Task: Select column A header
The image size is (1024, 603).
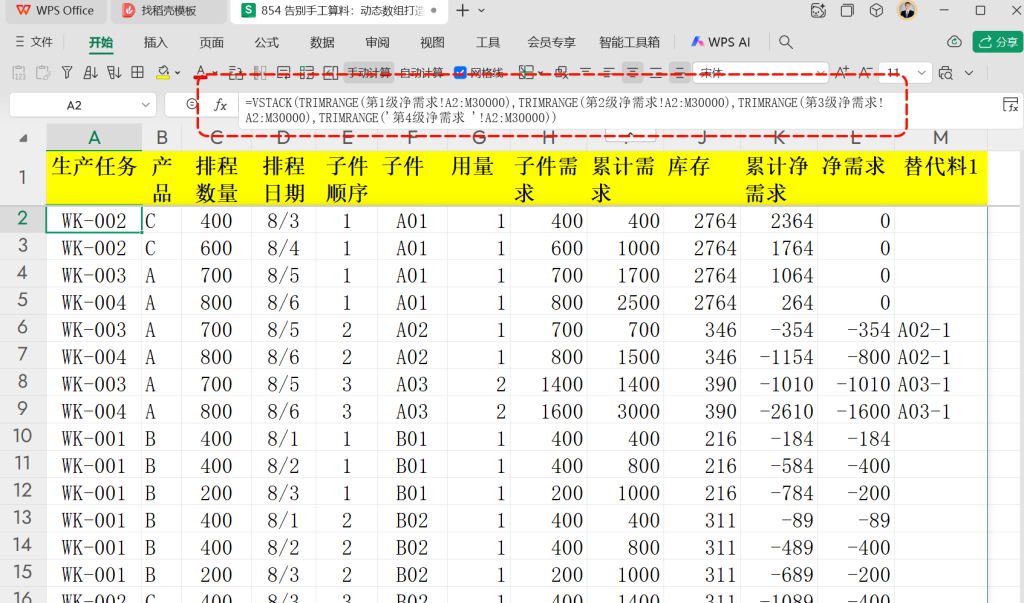Action: pyautogui.click(x=94, y=137)
